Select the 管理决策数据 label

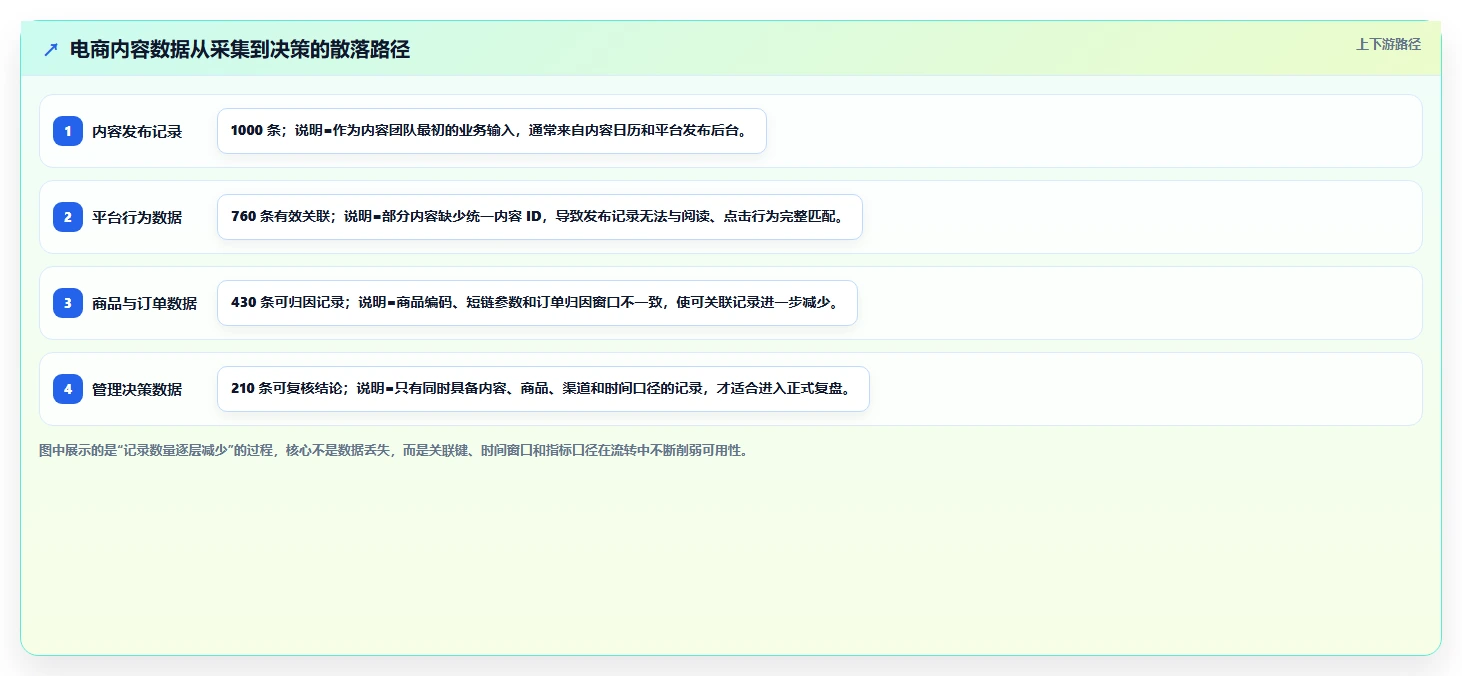(x=137, y=389)
